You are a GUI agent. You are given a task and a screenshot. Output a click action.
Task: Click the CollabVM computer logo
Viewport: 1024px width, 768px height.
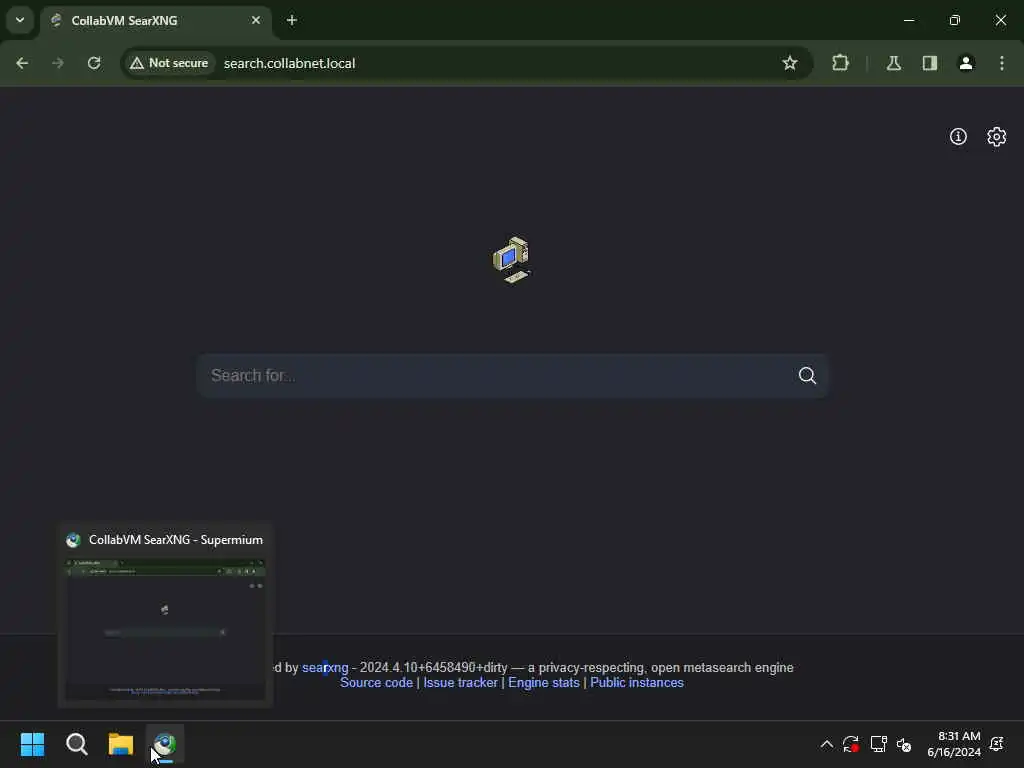[x=512, y=259]
